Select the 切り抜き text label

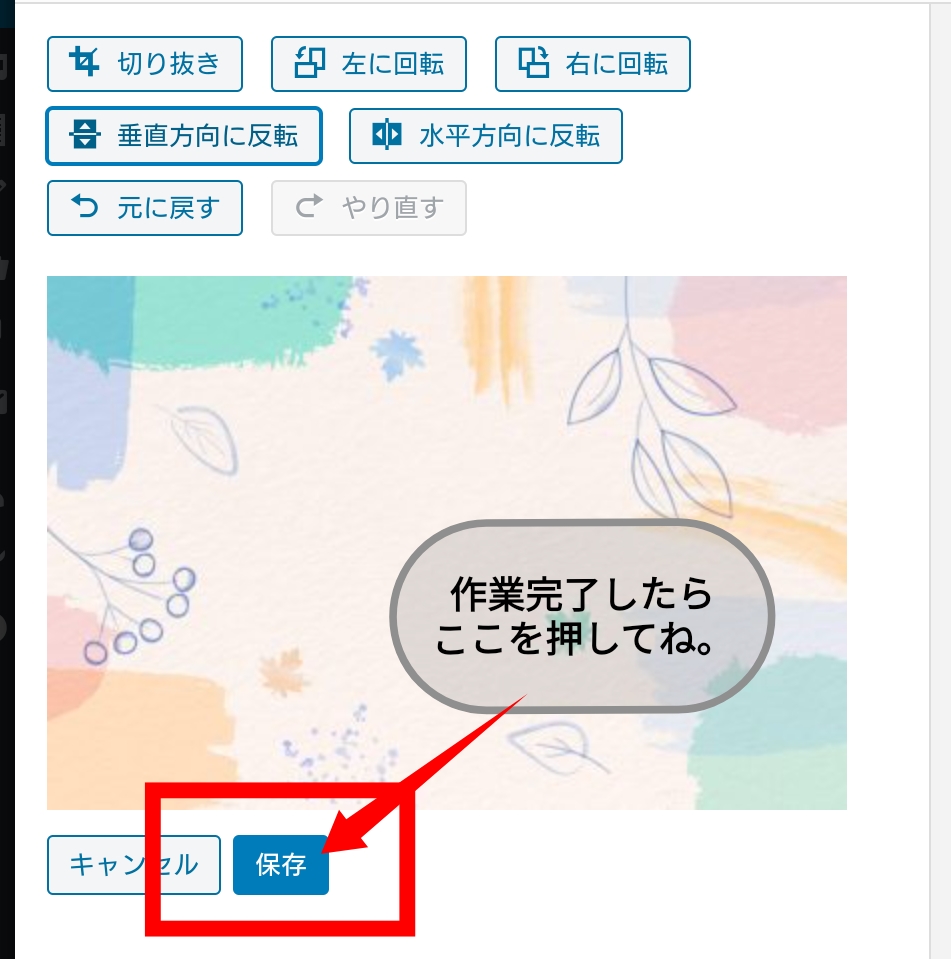click(168, 64)
